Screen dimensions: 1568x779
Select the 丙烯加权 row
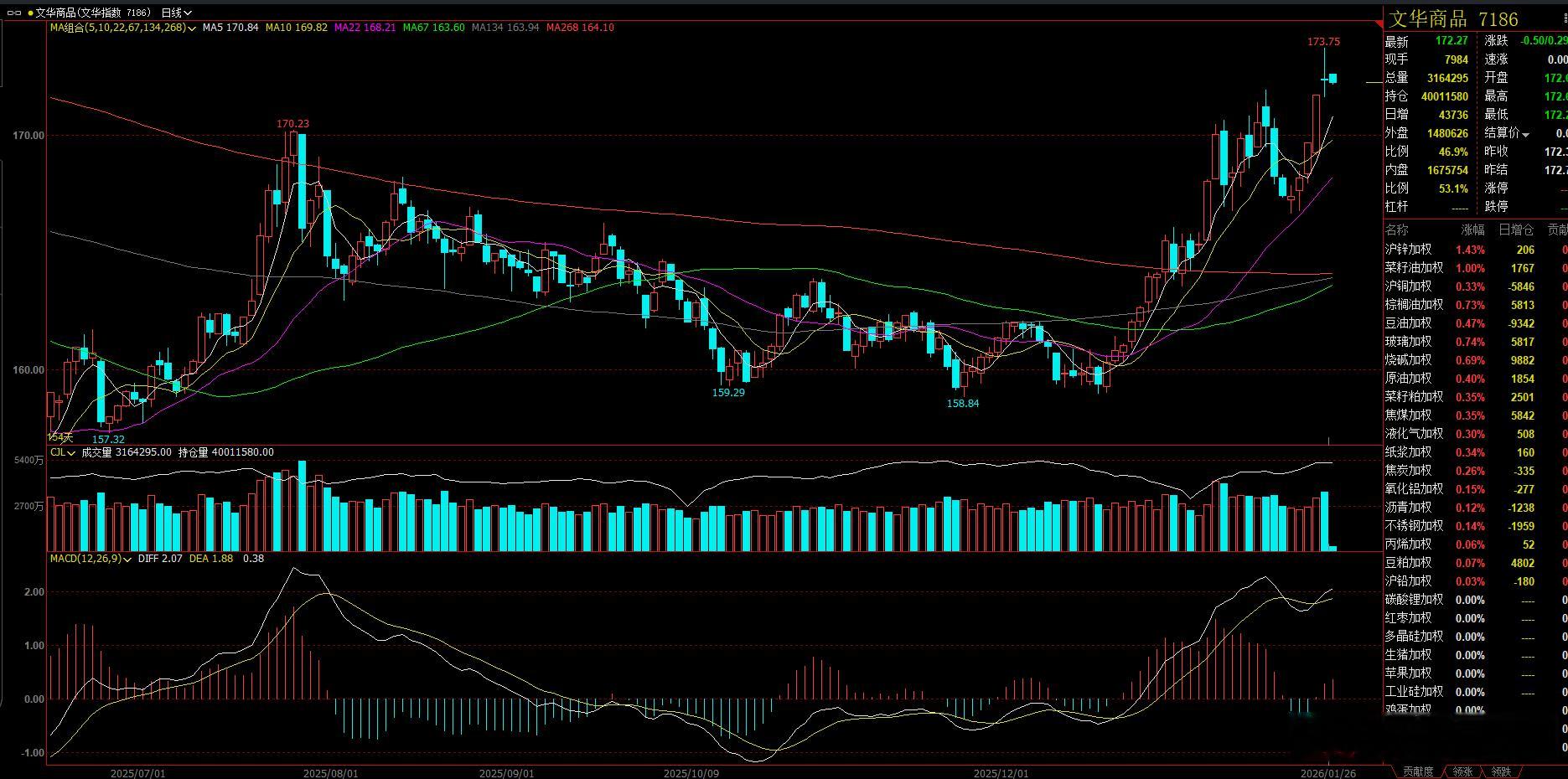point(1475,544)
